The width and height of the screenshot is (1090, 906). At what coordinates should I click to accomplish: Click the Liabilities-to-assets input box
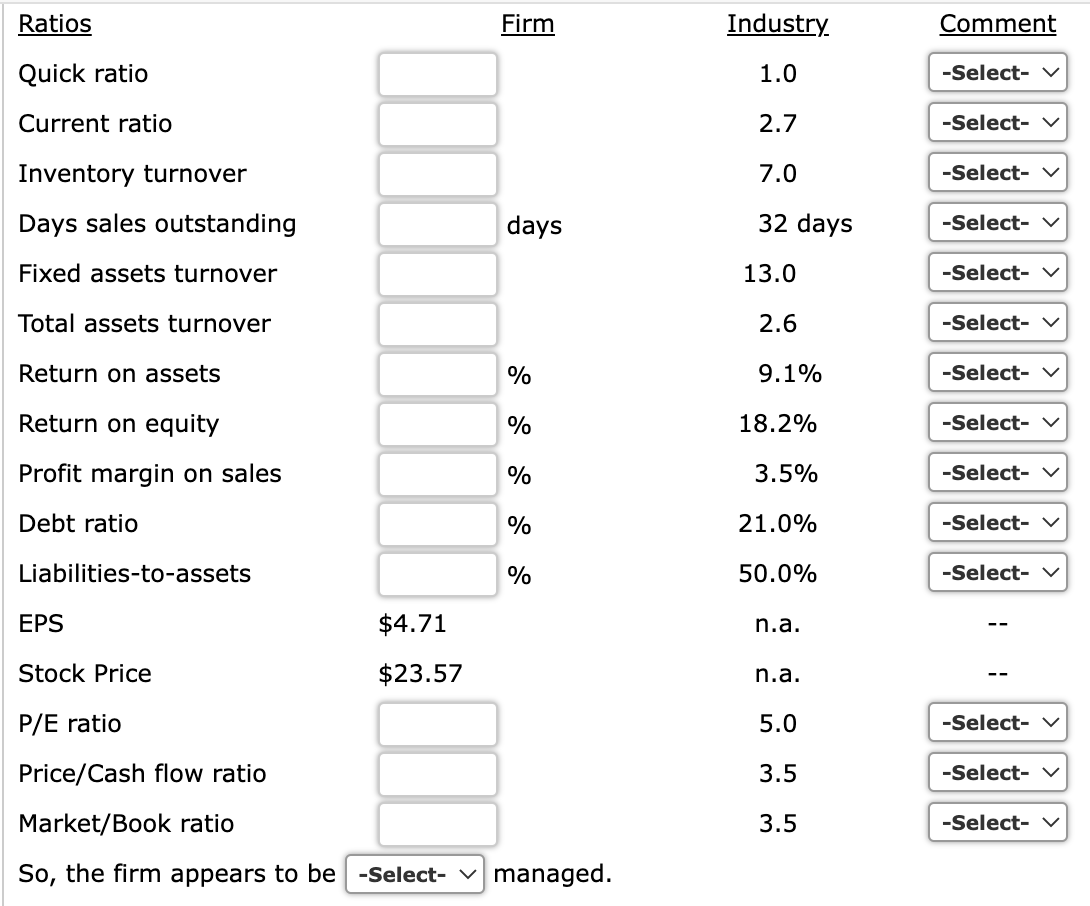pos(437,574)
